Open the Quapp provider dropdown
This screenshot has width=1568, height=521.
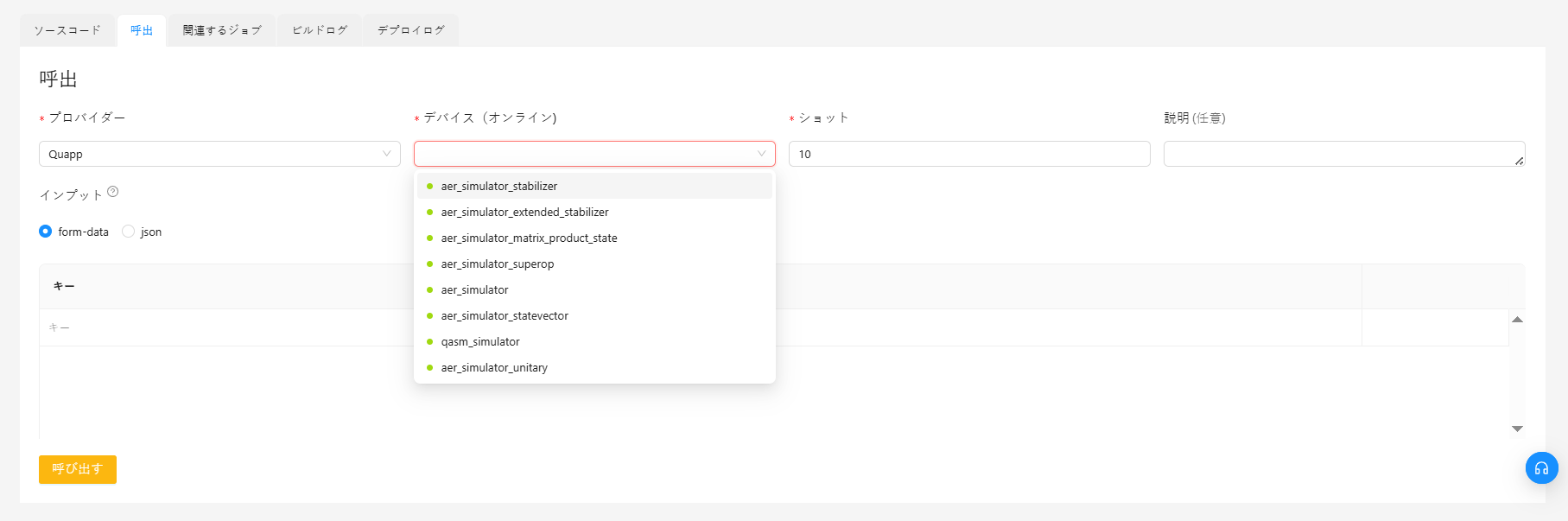pos(219,154)
